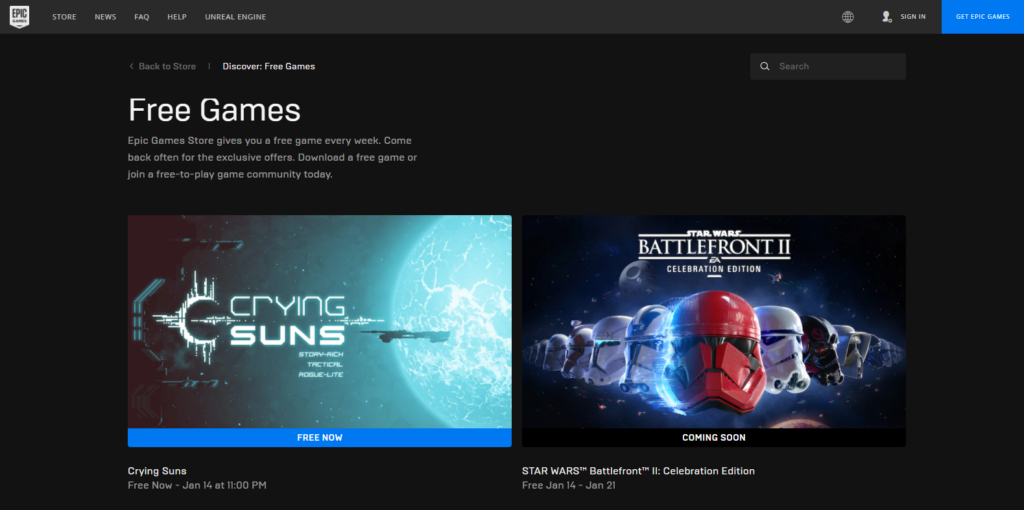
Task: Open the Crying Suns game artwork
Action: pos(319,321)
